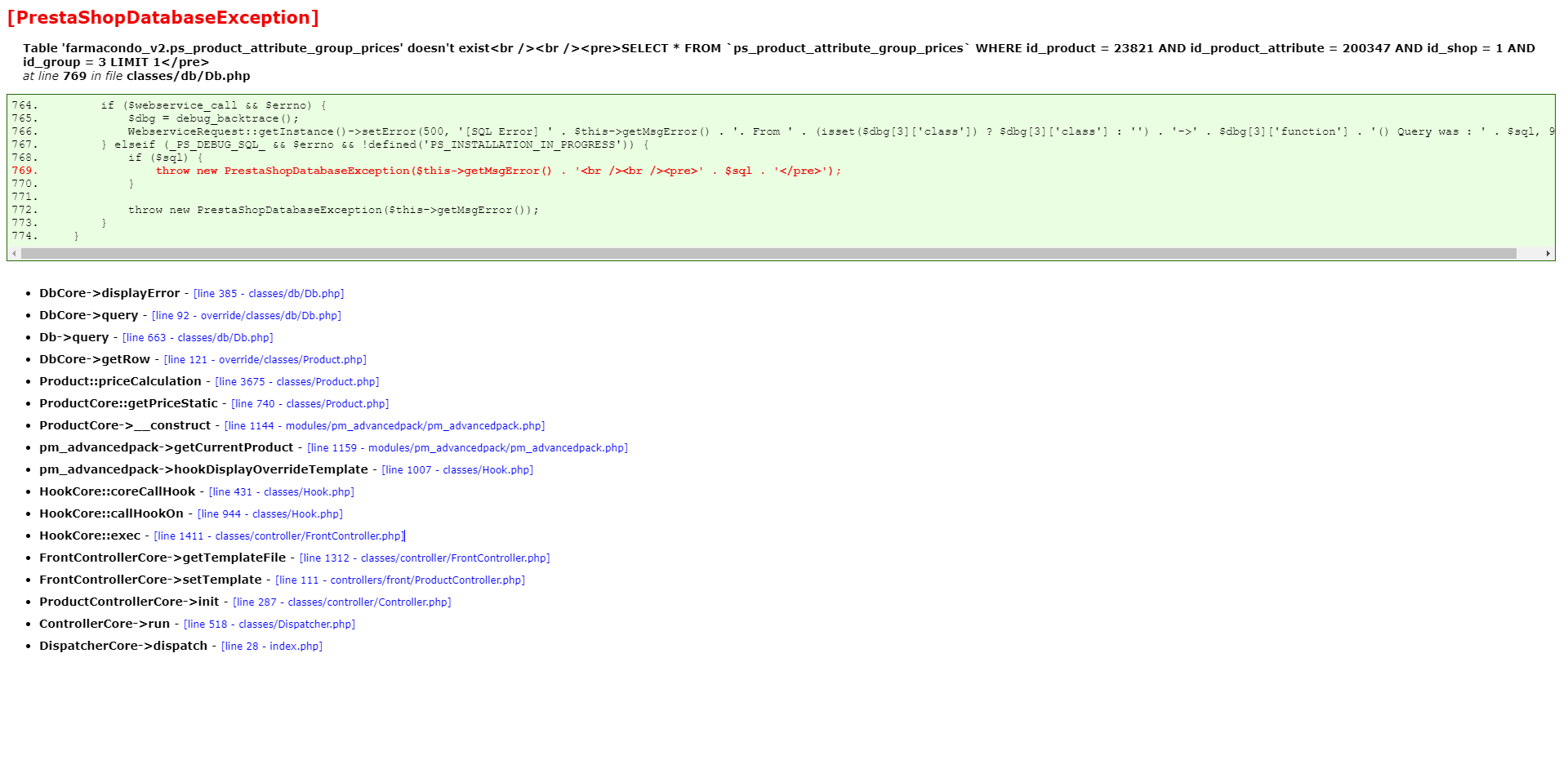Click the "DbCore->query" trace entry
This screenshot has height=760, width=1568.
tap(89, 315)
